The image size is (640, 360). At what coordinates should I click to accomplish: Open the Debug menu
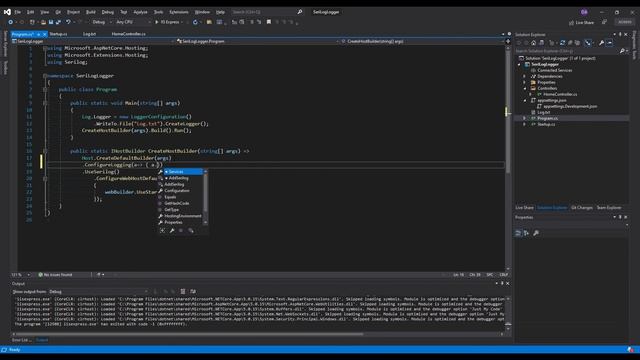click(x=108, y=12)
